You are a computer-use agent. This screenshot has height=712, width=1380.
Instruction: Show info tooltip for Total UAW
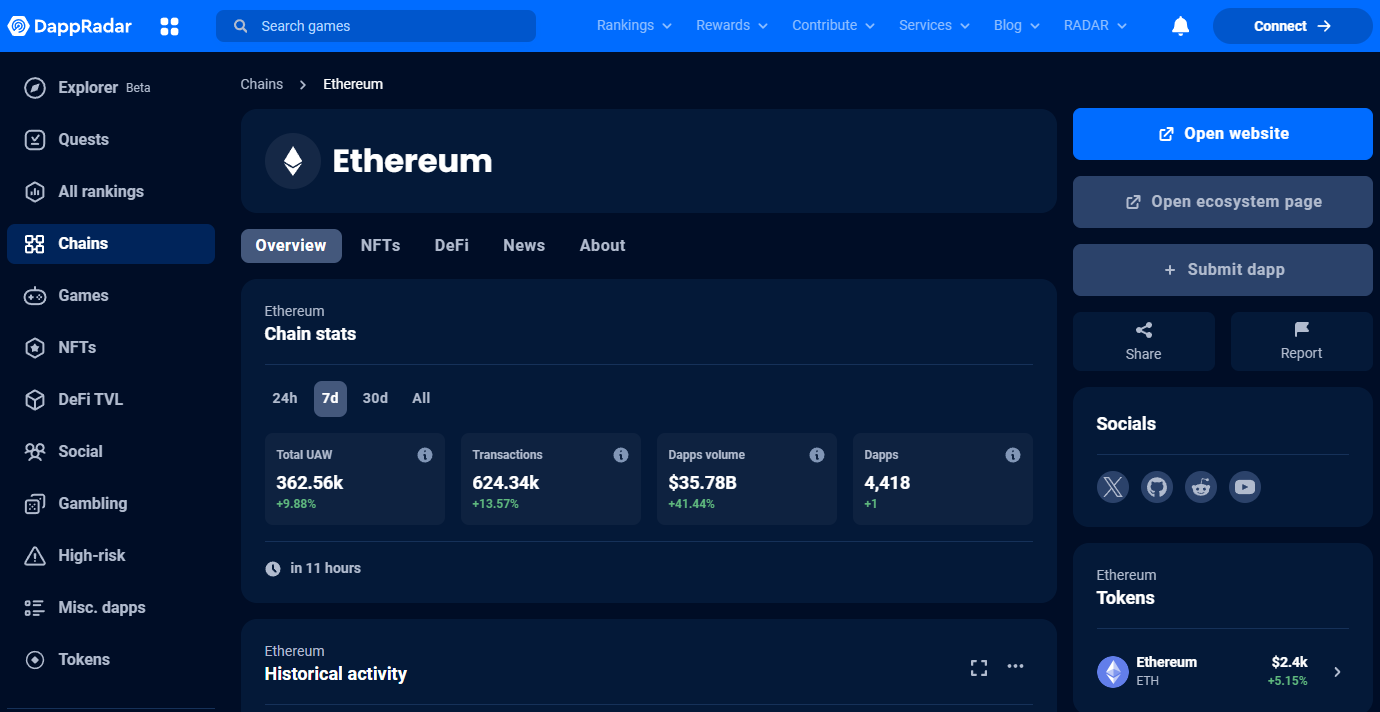[x=425, y=455]
